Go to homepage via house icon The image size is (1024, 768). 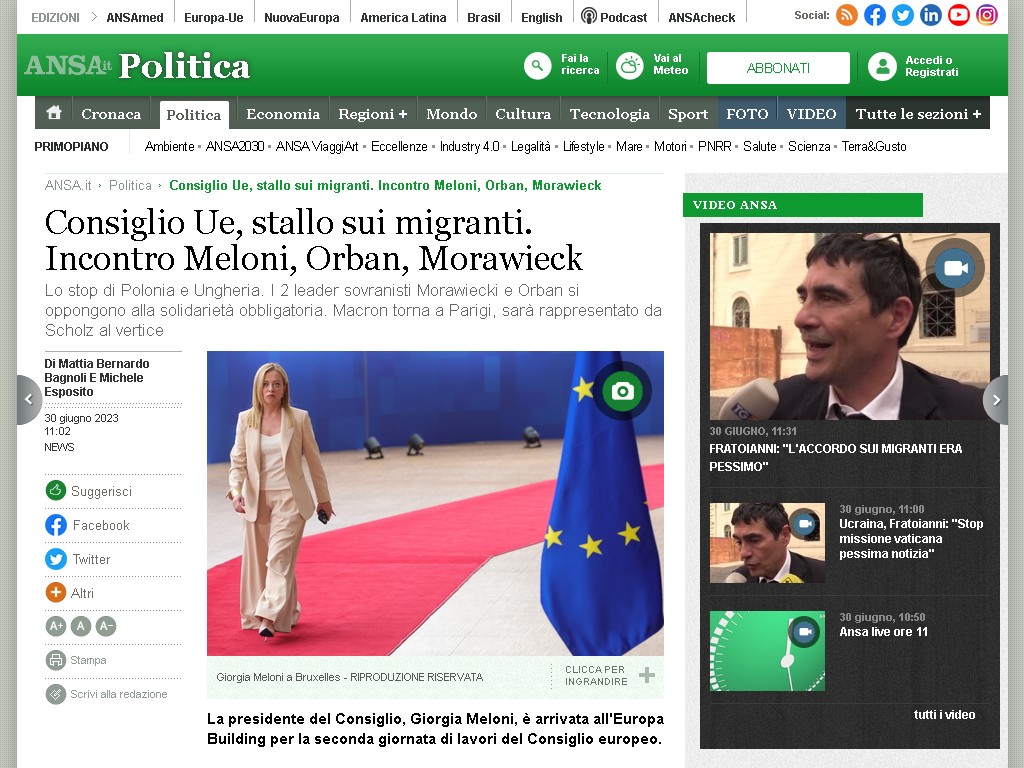(54, 113)
